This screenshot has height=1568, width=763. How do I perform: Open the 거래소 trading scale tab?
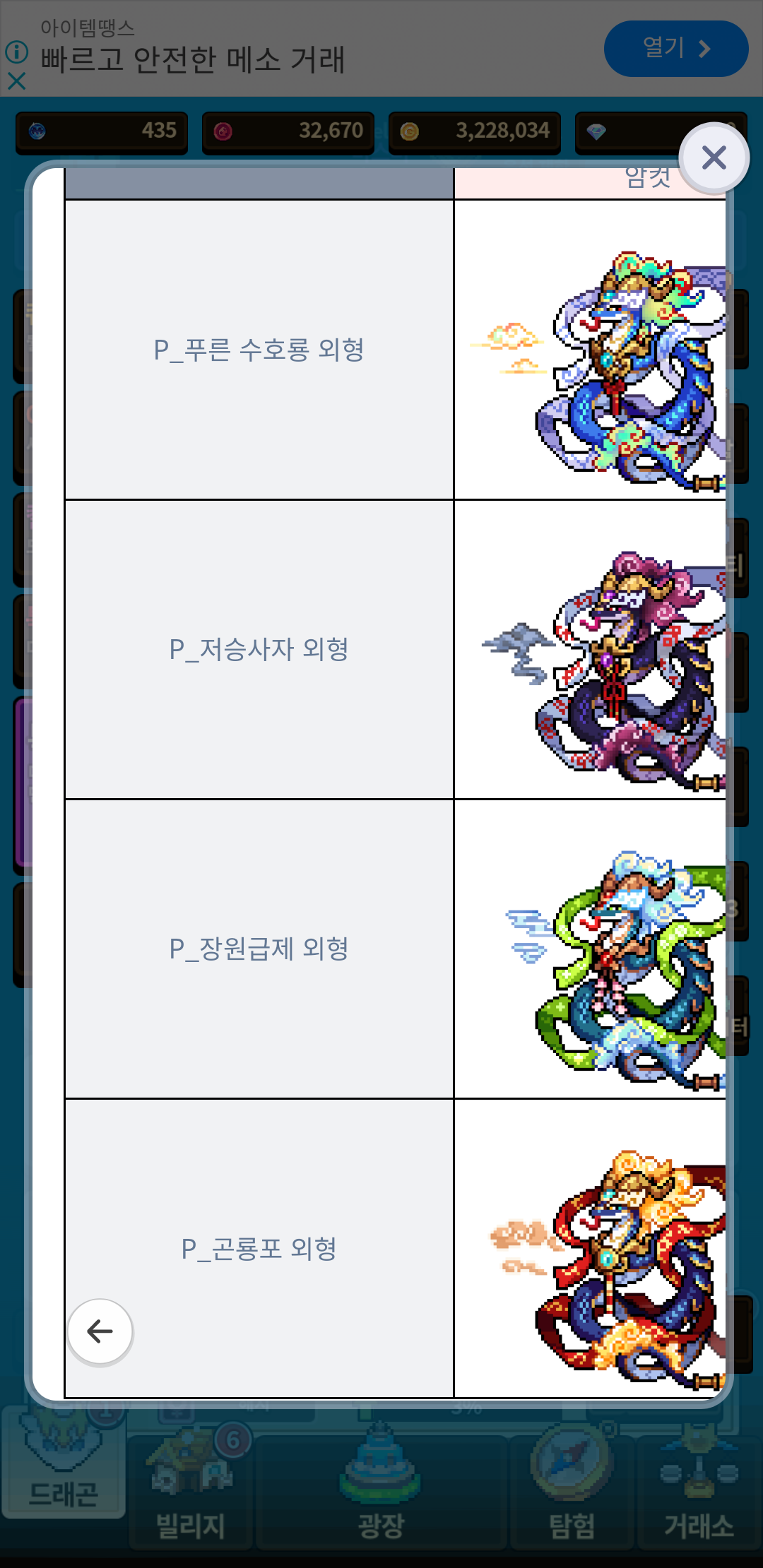pyautogui.click(x=699, y=1490)
